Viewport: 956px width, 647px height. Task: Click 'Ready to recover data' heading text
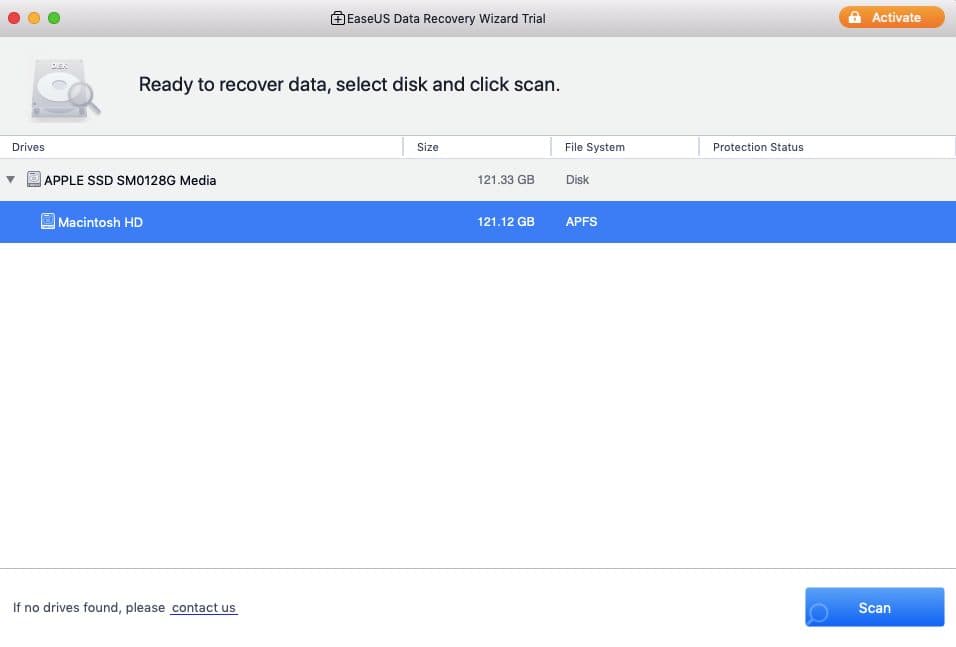[349, 84]
